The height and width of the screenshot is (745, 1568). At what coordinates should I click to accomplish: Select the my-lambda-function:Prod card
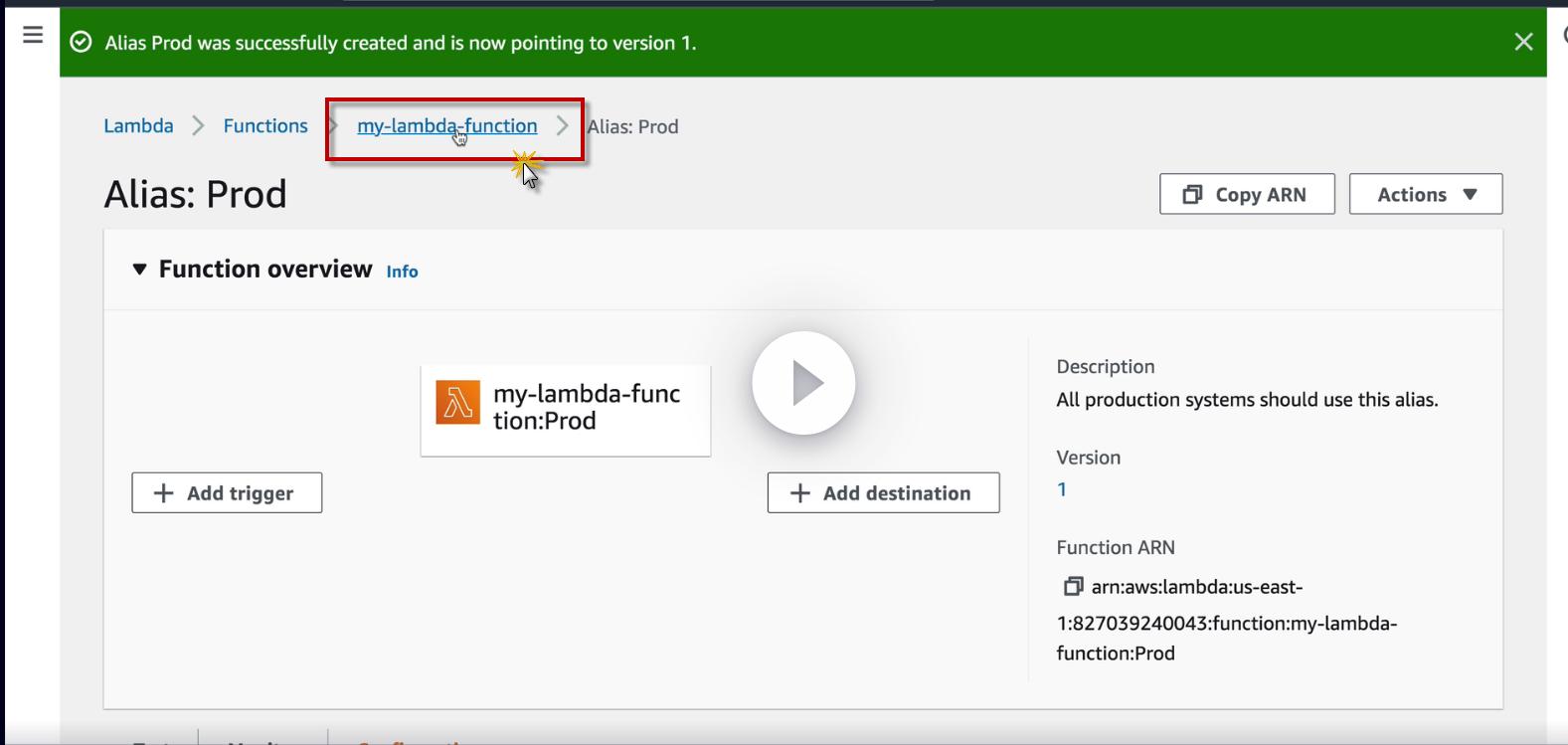(566, 410)
